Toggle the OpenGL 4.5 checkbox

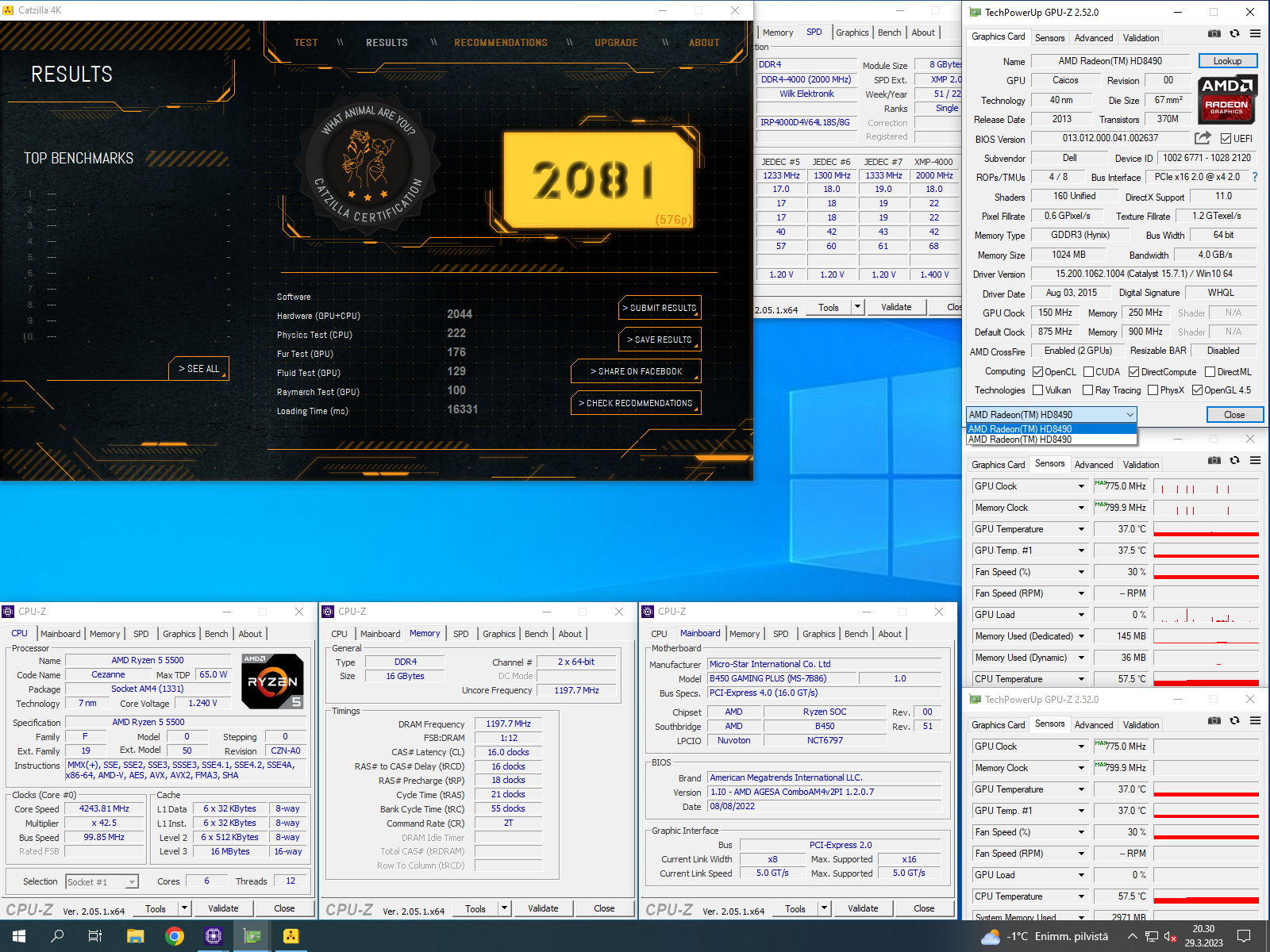coord(1197,390)
